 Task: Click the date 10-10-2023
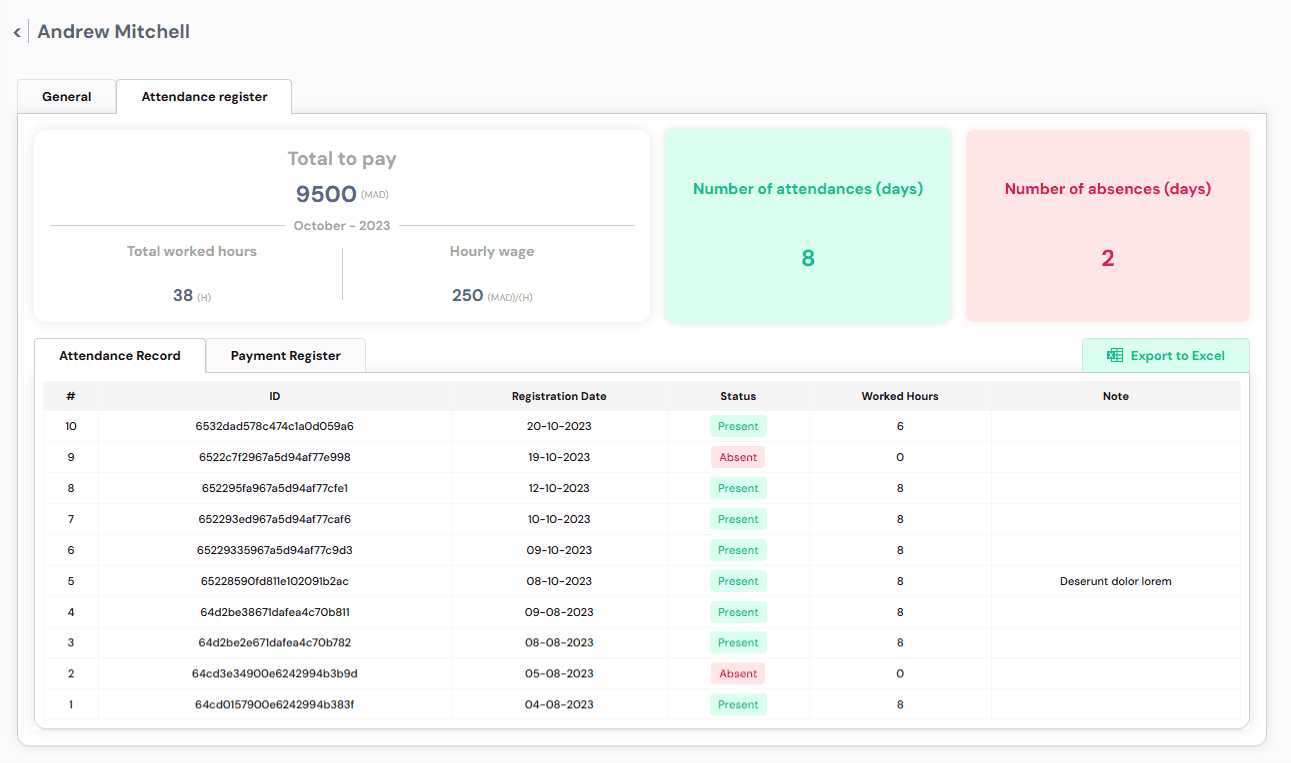point(559,520)
